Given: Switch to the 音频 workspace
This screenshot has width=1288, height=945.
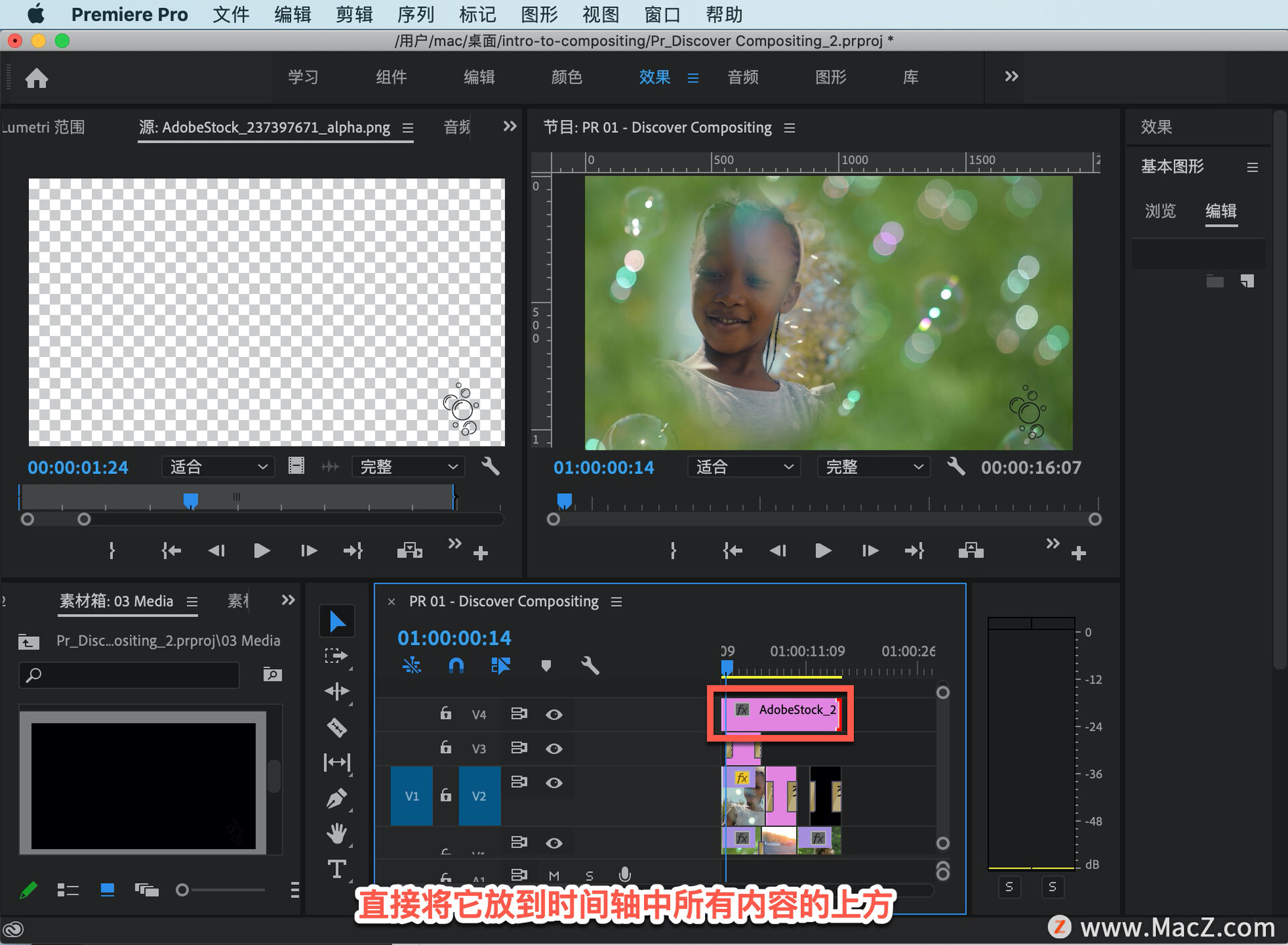Looking at the screenshot, I should [x=743, y=77].
